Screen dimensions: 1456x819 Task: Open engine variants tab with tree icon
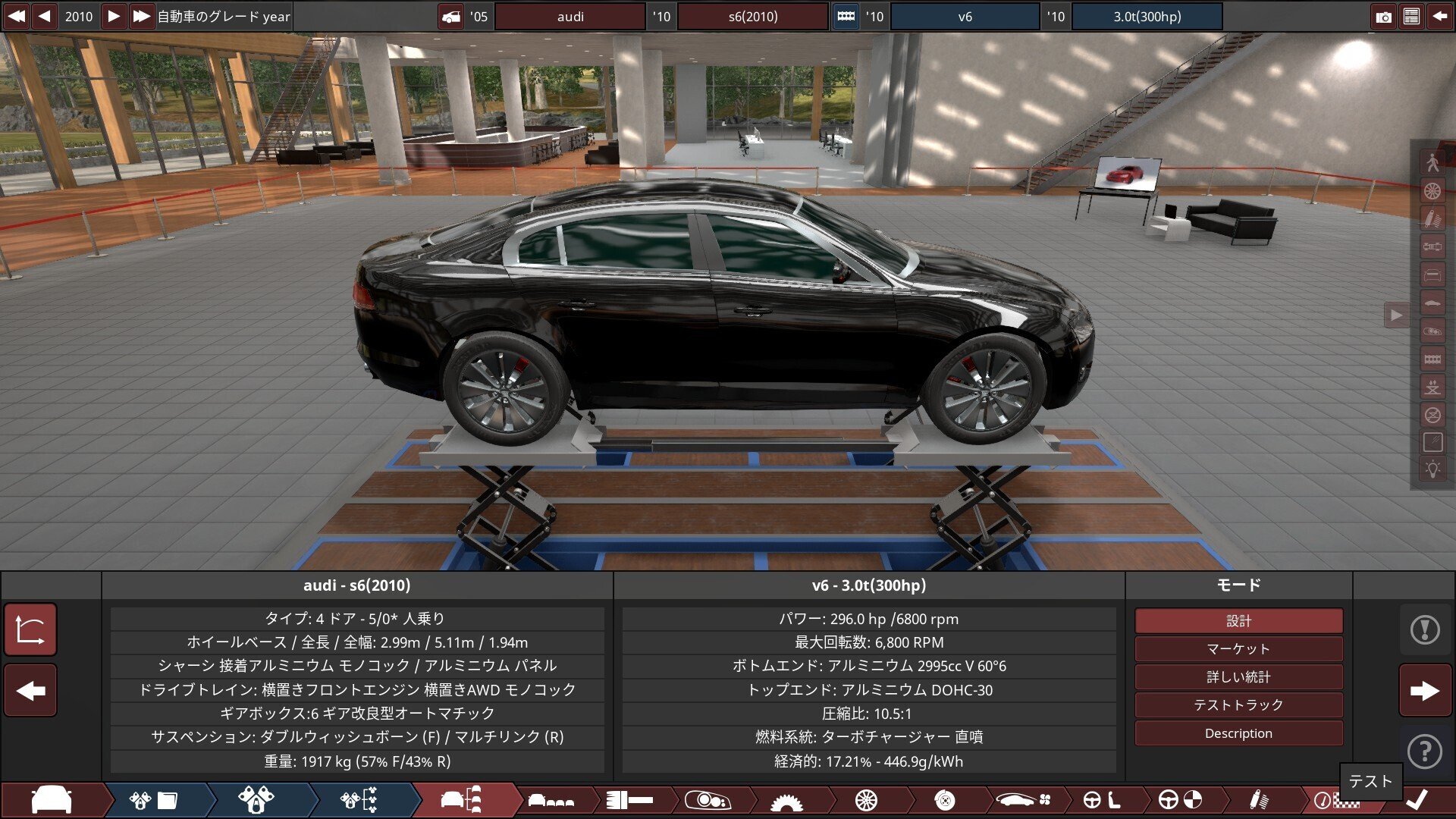coord(359,800)
